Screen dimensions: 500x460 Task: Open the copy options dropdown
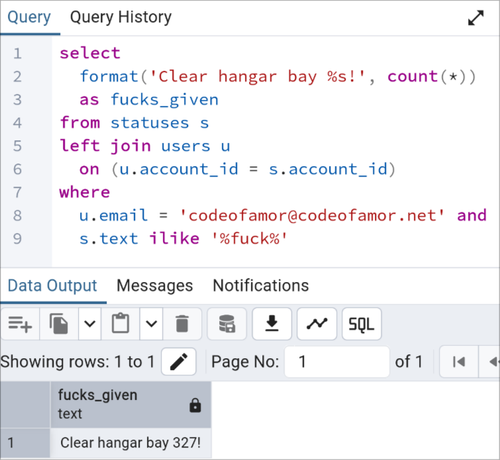coord(90,324)
